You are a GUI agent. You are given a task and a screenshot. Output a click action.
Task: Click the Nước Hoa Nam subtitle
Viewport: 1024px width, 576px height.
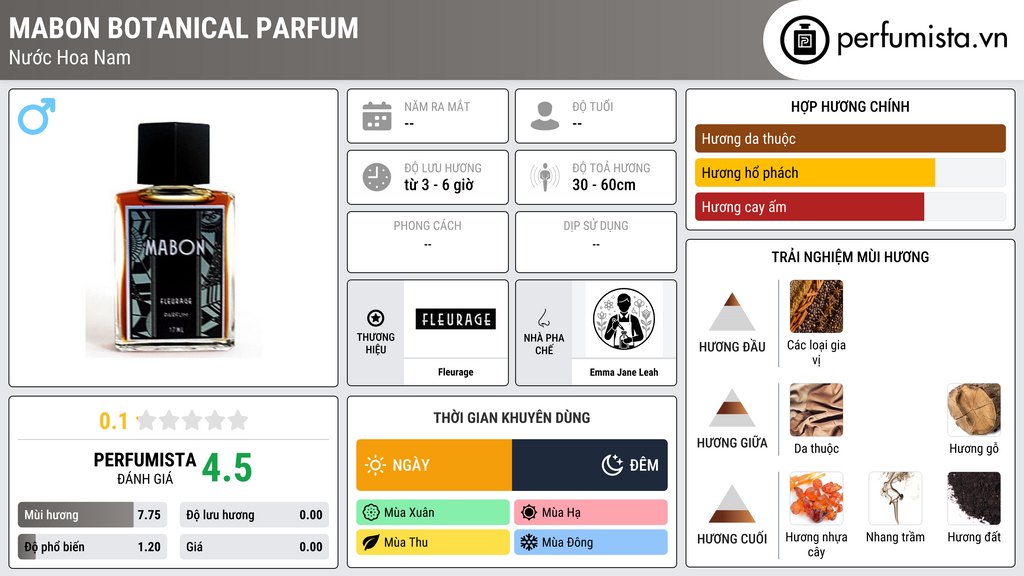pyautogui.click(x=70, y=57)
